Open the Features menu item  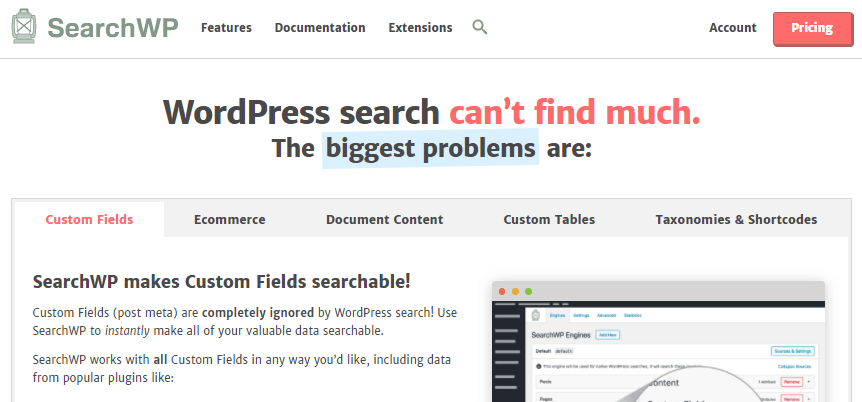coord(226,27)
